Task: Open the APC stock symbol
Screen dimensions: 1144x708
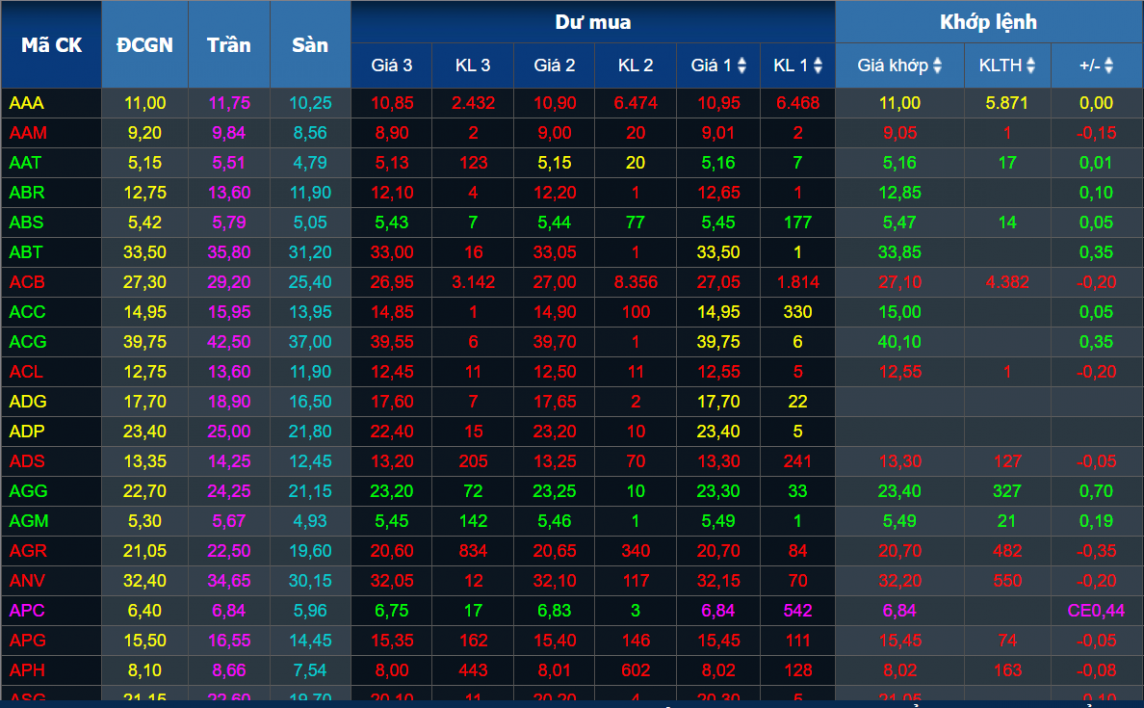Action: pos(27,610)
